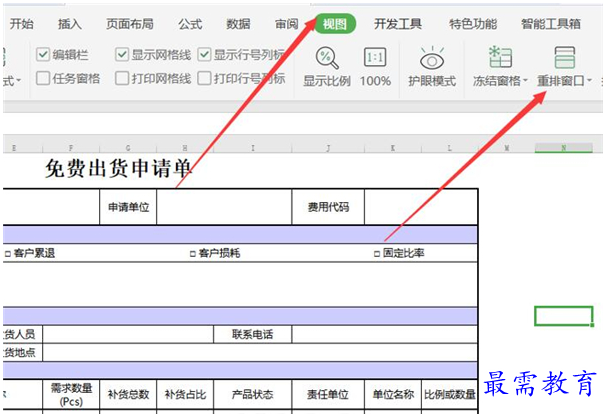Click the 比例或数量 header cell
Viewport: 605px width, 415px height.
click(450, 395)
